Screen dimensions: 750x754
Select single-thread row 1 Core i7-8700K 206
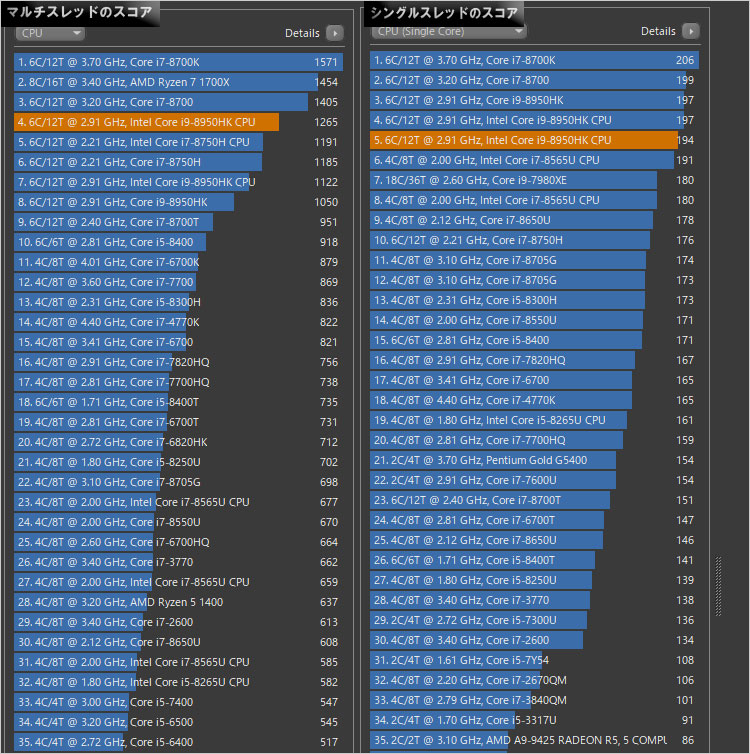535,60
